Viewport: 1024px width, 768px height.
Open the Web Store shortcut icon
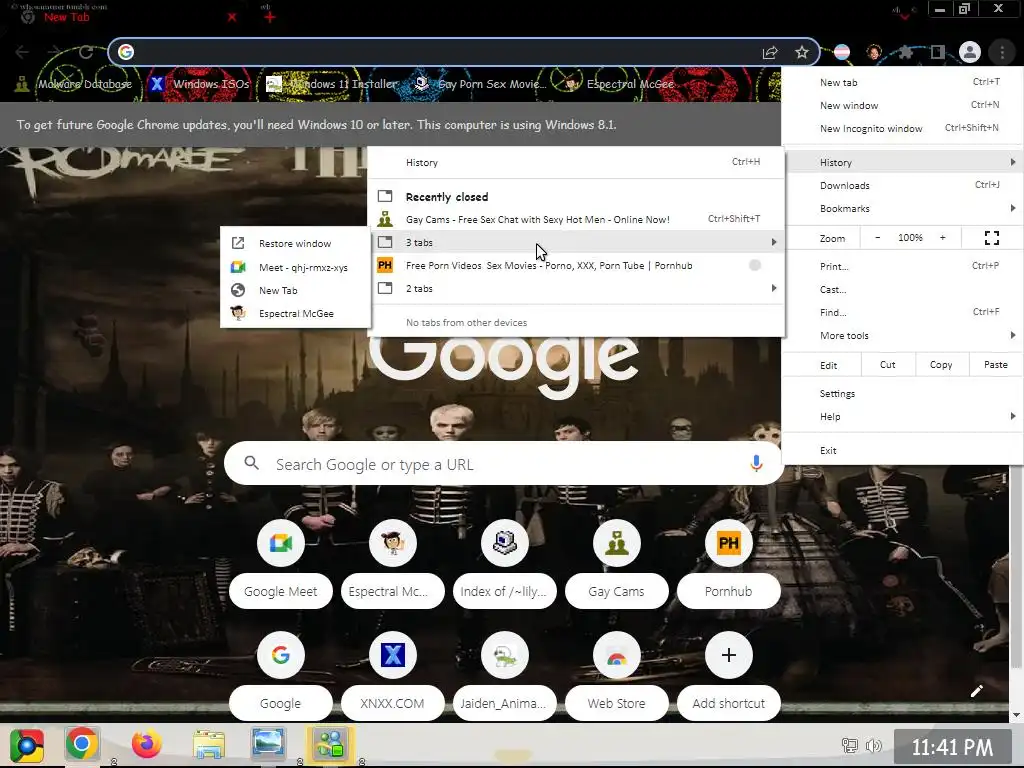click(x=616, y=655)
